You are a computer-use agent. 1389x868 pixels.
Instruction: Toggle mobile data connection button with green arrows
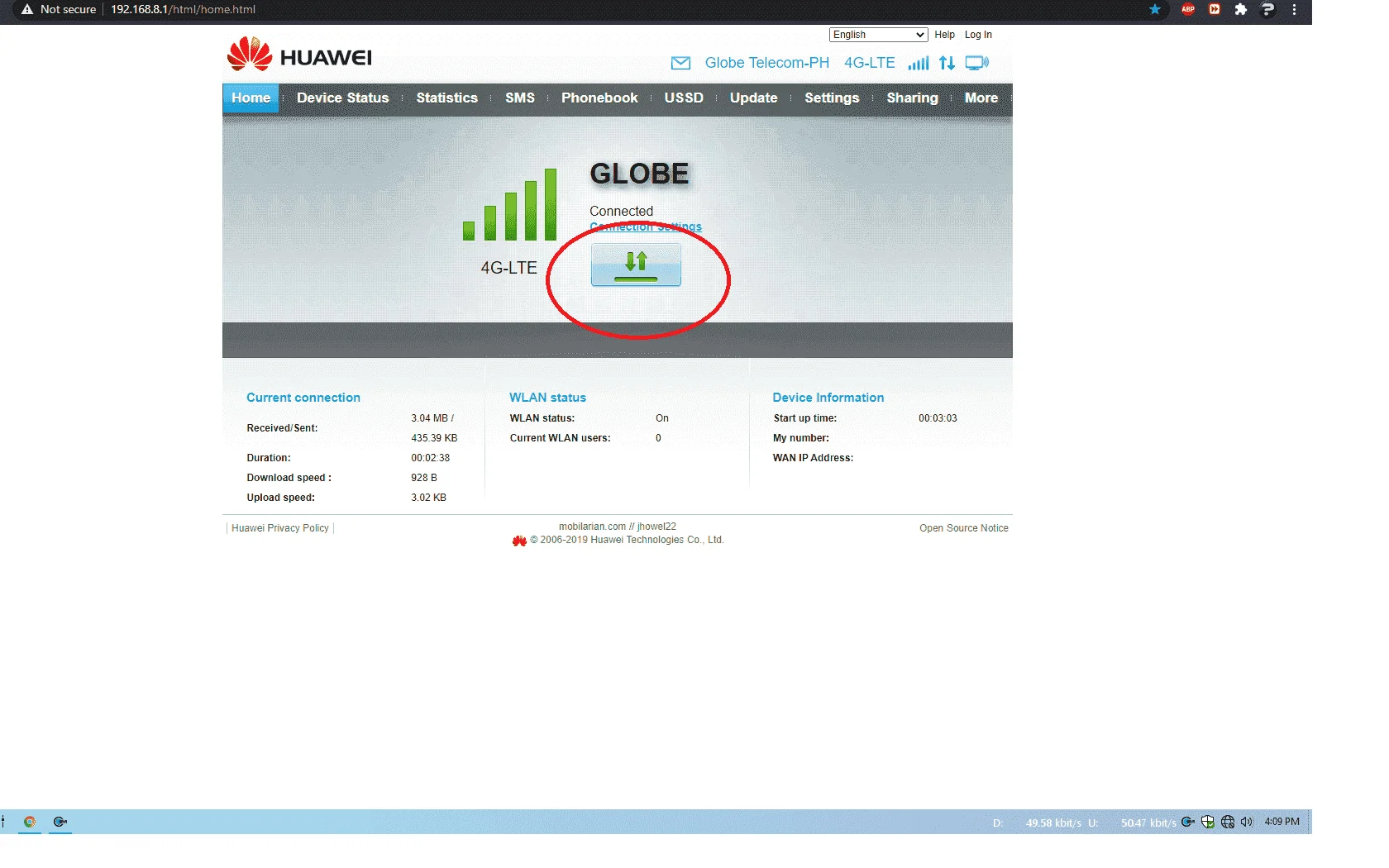pos(636,265)
